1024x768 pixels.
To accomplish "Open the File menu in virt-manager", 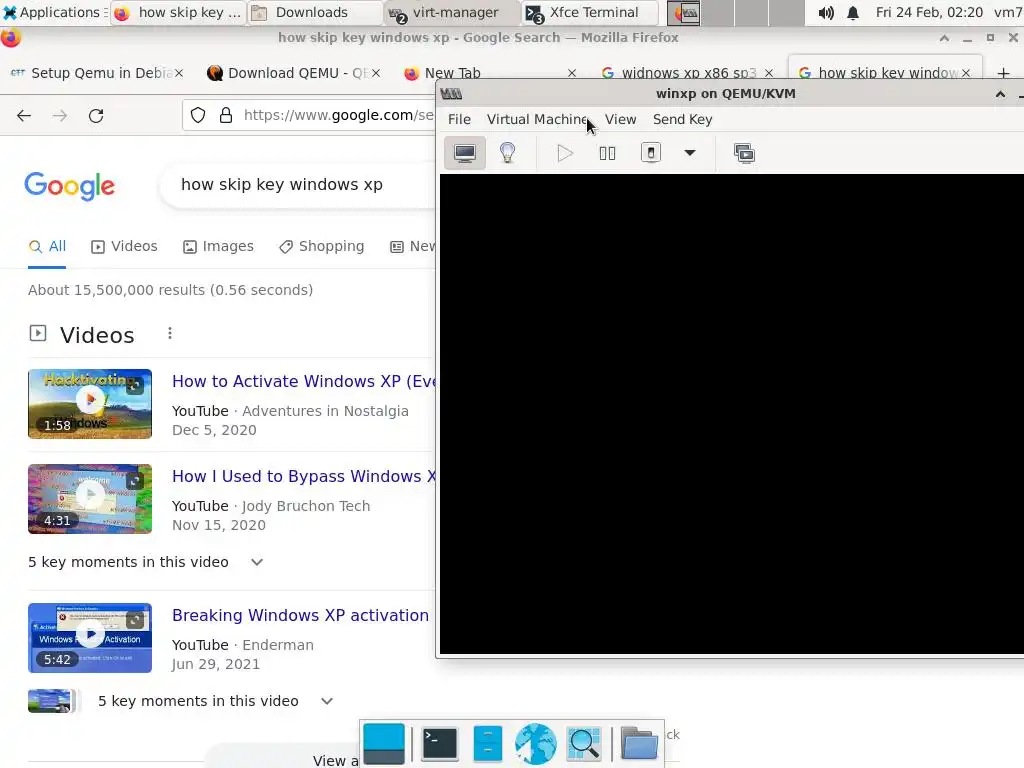I will tap(459, 120).
